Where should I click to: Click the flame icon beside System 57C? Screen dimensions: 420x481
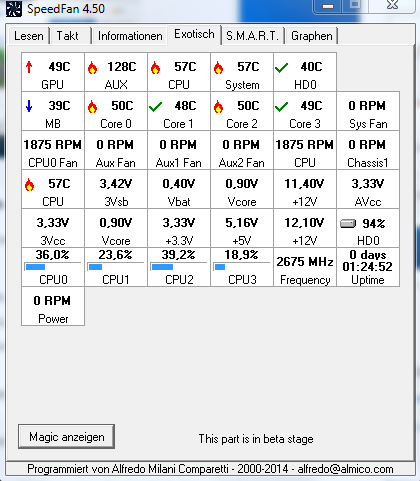tap(218, 68)
